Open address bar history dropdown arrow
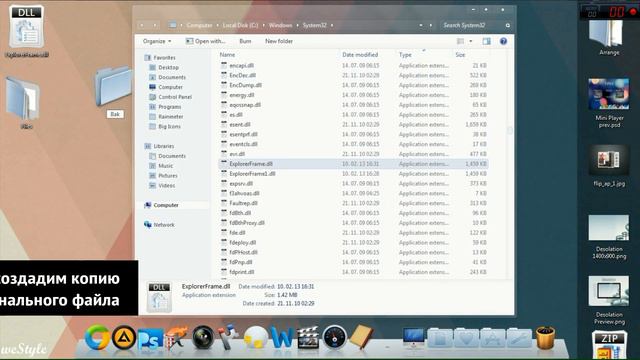 (x=421, y=25)
